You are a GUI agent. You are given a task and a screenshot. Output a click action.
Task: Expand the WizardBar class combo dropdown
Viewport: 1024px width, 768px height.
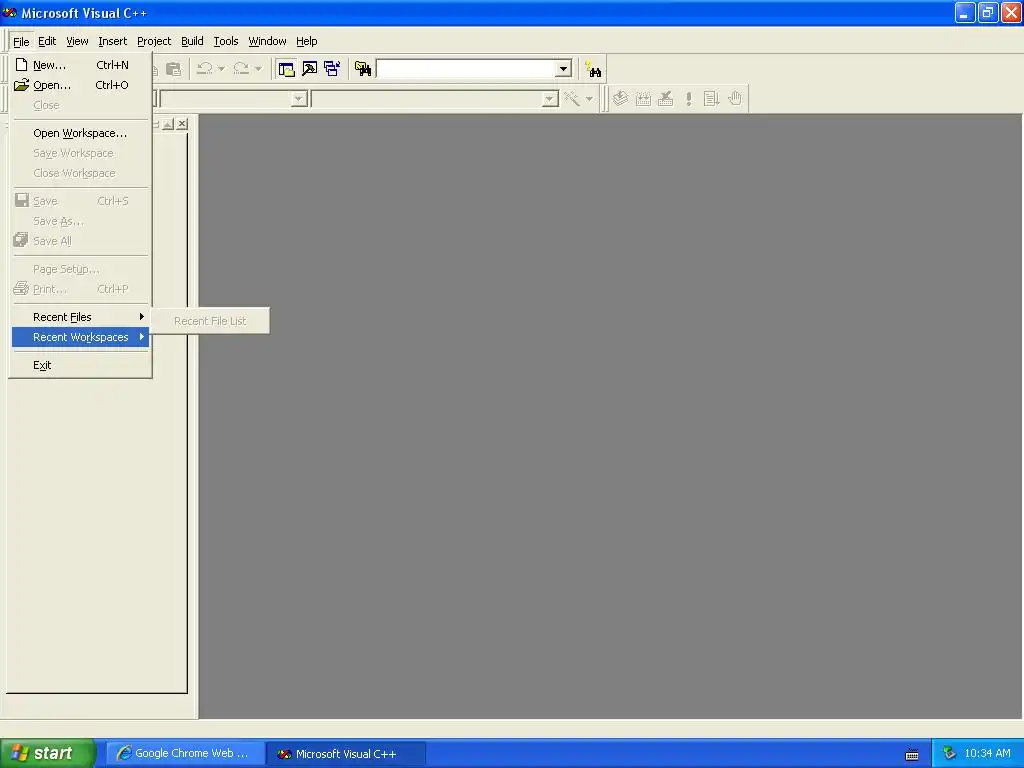click(x=299, y=99)
